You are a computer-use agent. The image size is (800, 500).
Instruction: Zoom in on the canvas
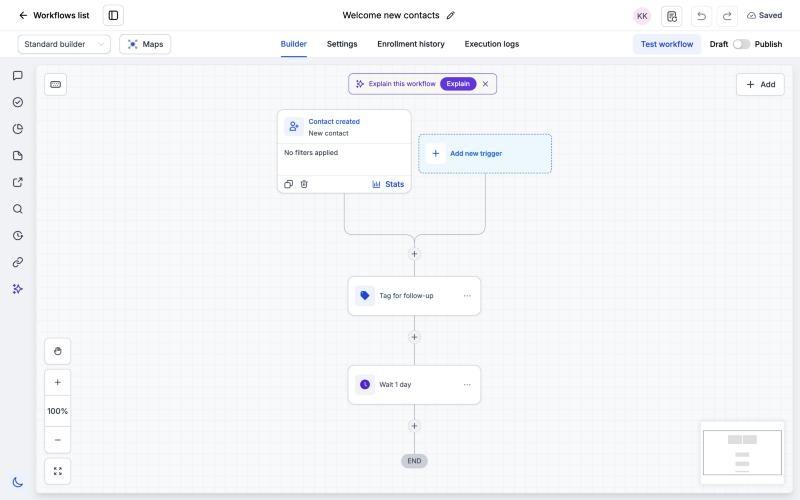coord(58,382)
